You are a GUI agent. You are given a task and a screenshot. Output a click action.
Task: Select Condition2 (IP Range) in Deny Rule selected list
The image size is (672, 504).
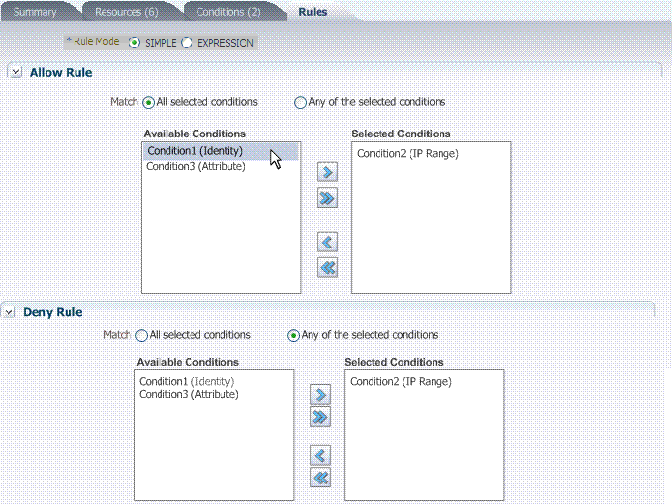(x=401, y=381)
